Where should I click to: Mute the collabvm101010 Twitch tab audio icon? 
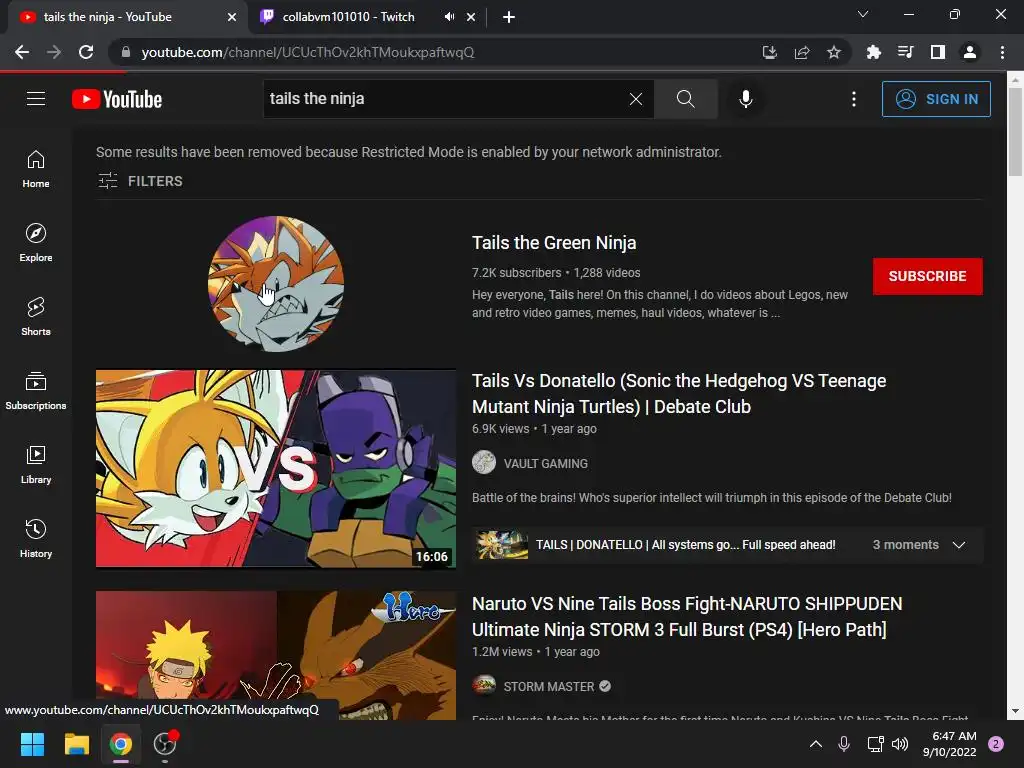click(x=449, y=17)
